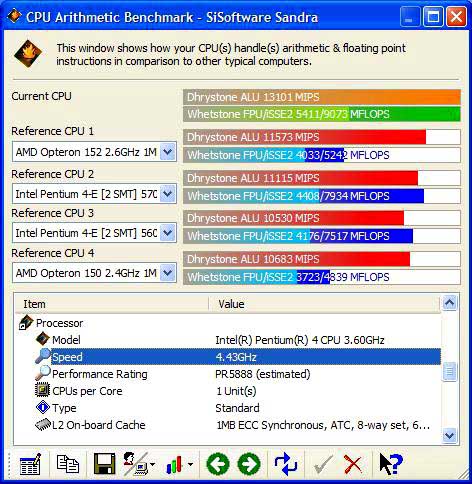Click the green back arrow icon
Viewport: 472px width, 484px height.
click(x=218, y=464)
